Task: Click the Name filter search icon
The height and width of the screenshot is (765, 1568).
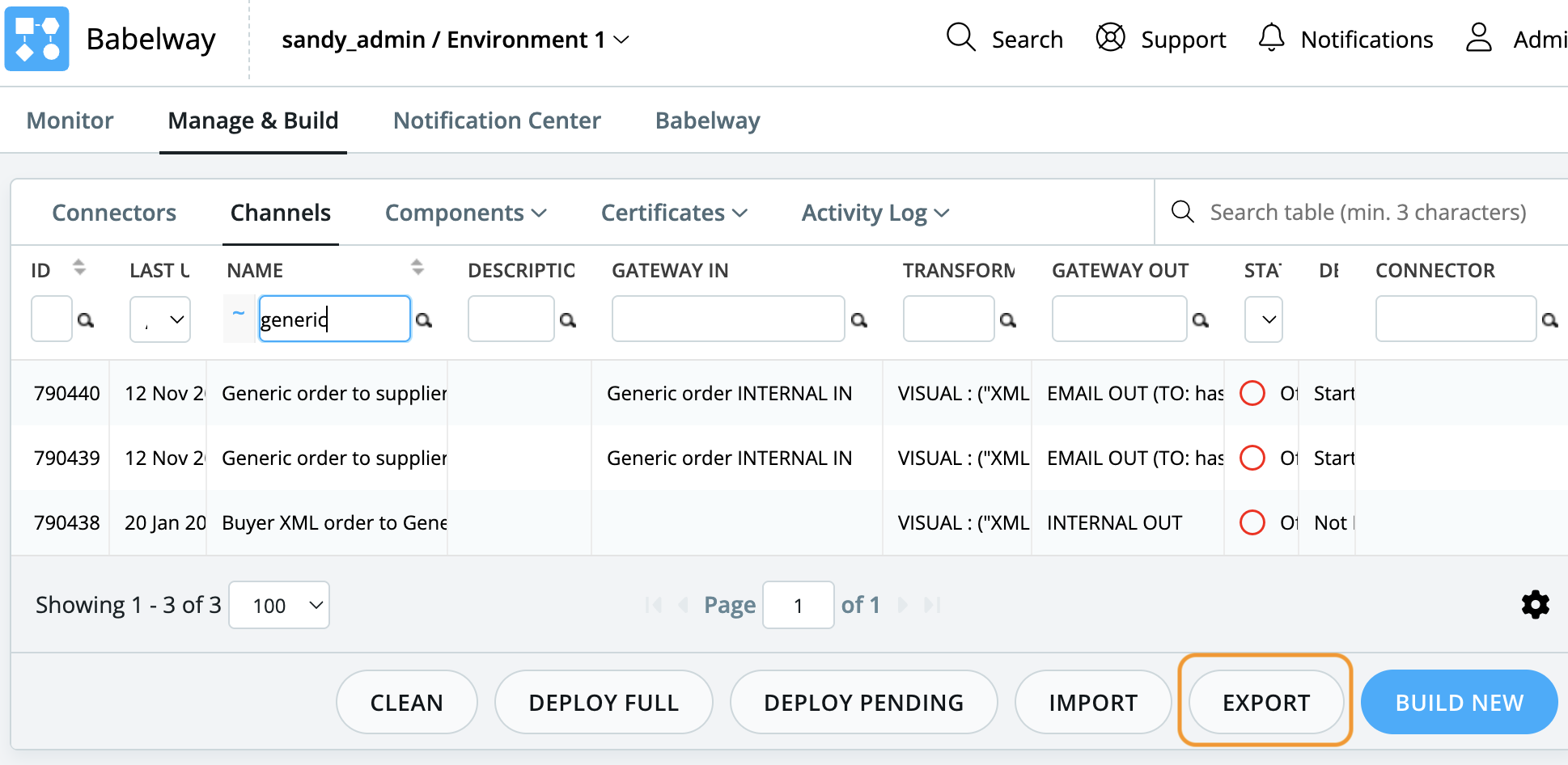Action: (x=423, y=320)
